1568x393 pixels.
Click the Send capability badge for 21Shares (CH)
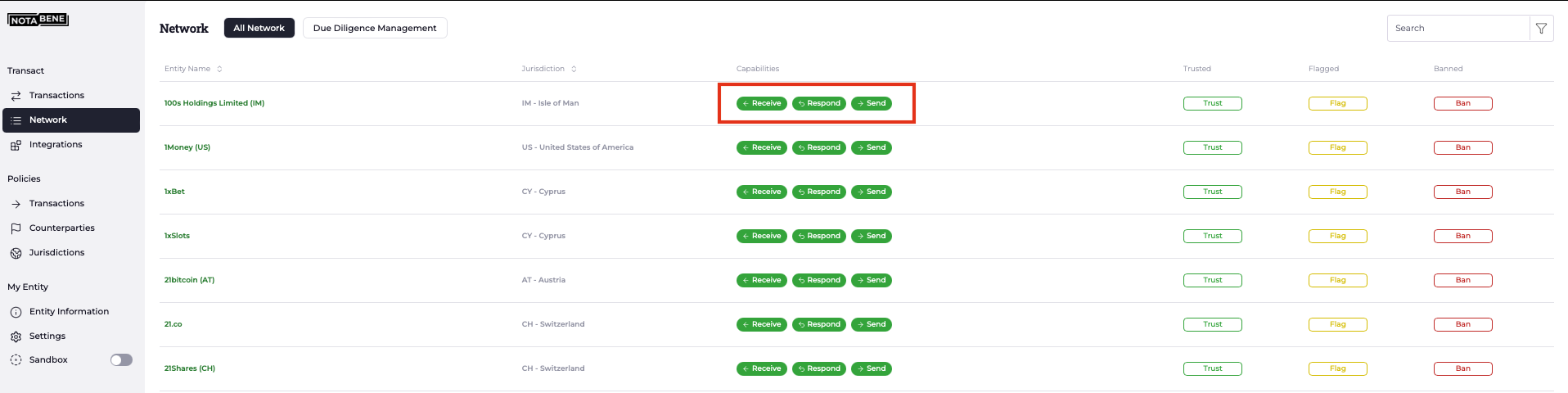[872, 368]
